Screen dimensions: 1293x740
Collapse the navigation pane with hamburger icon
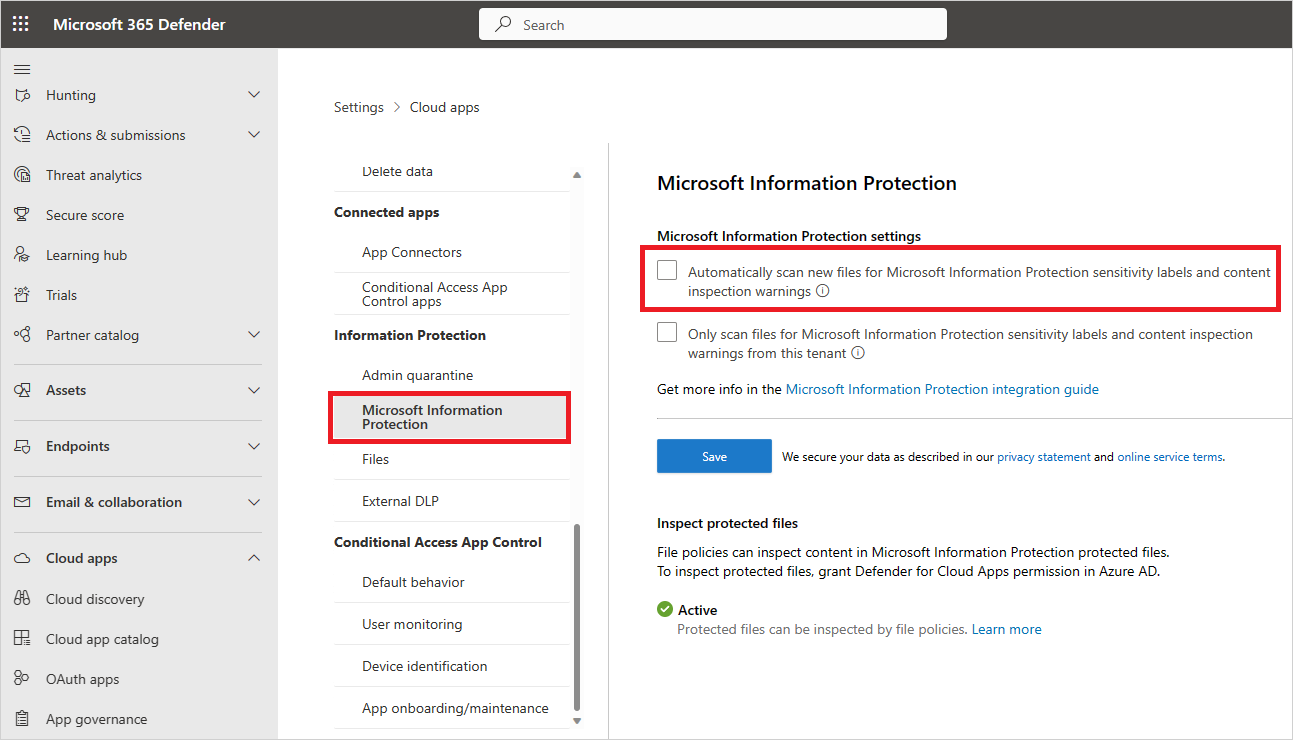point(21,69)
